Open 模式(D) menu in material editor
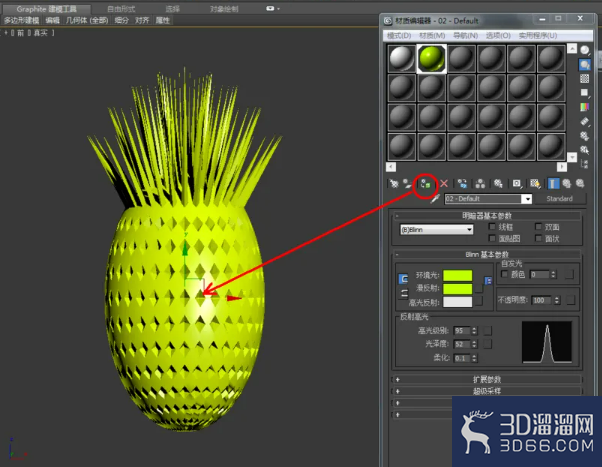Screen dimensions: 602x467 pyautogui.click(x=399, y=35)
